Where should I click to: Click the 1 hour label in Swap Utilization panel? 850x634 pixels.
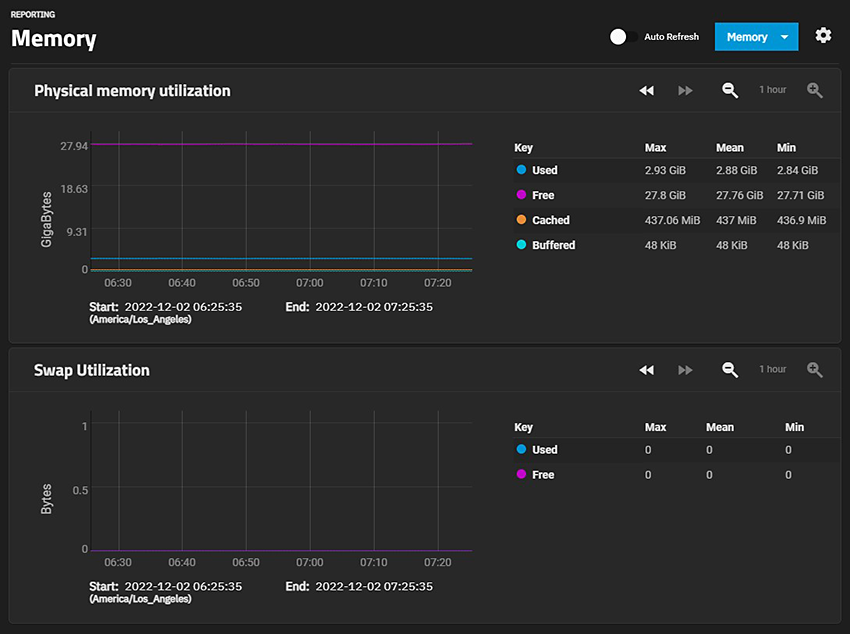772,370
